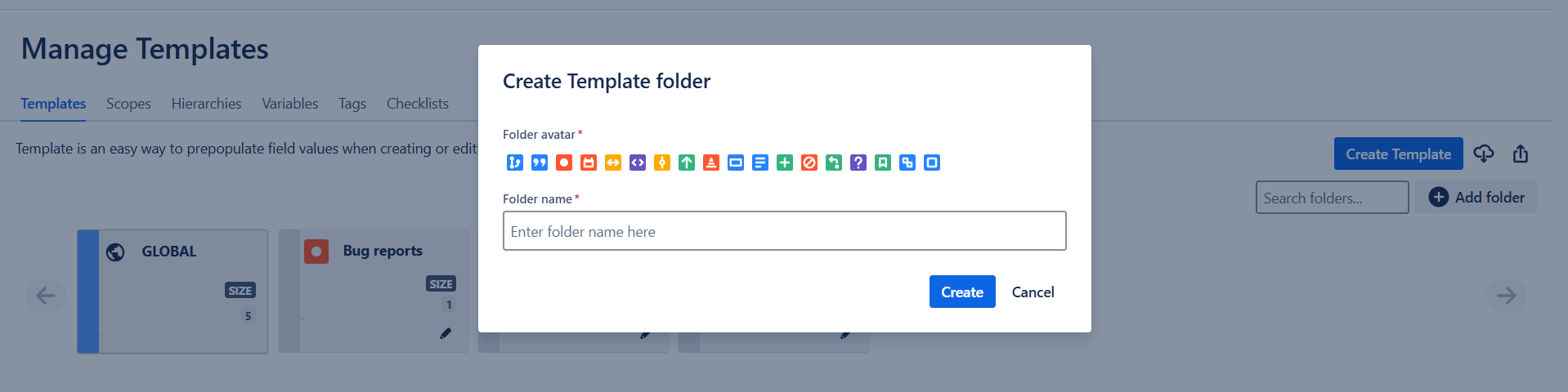Viewport: 1568px width, 392px height.
Task: Select the green up-arrow avatar
Action: tap(687, 163)
